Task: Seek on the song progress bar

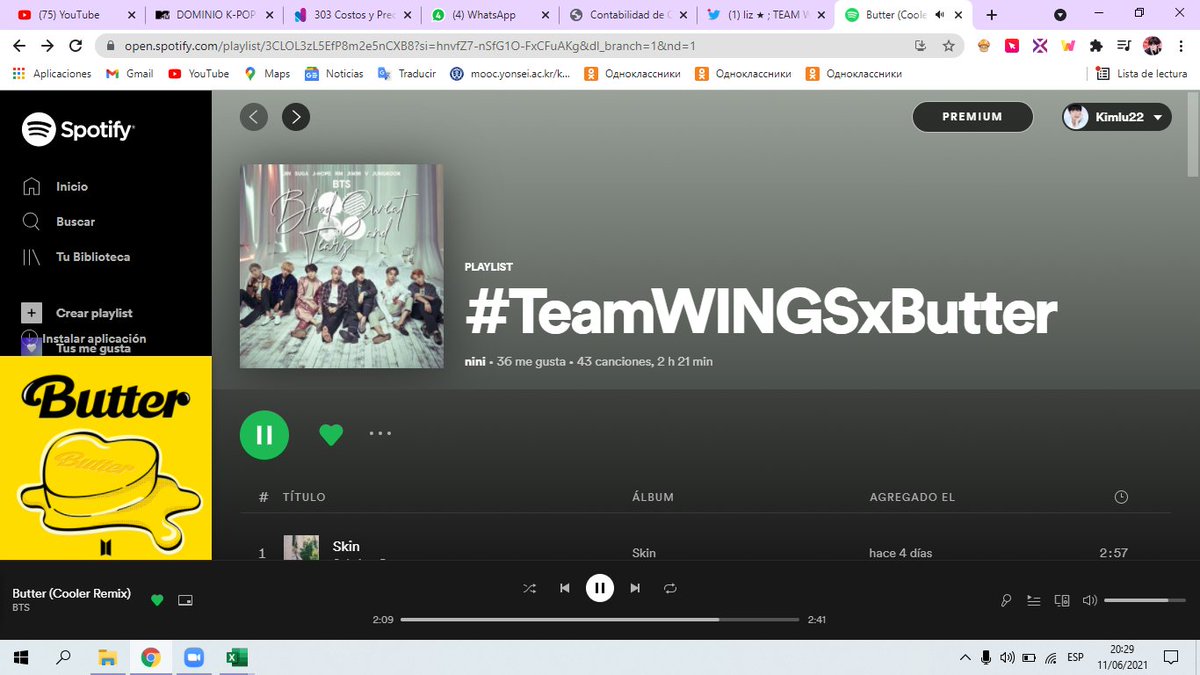Action: coord(600,620)
